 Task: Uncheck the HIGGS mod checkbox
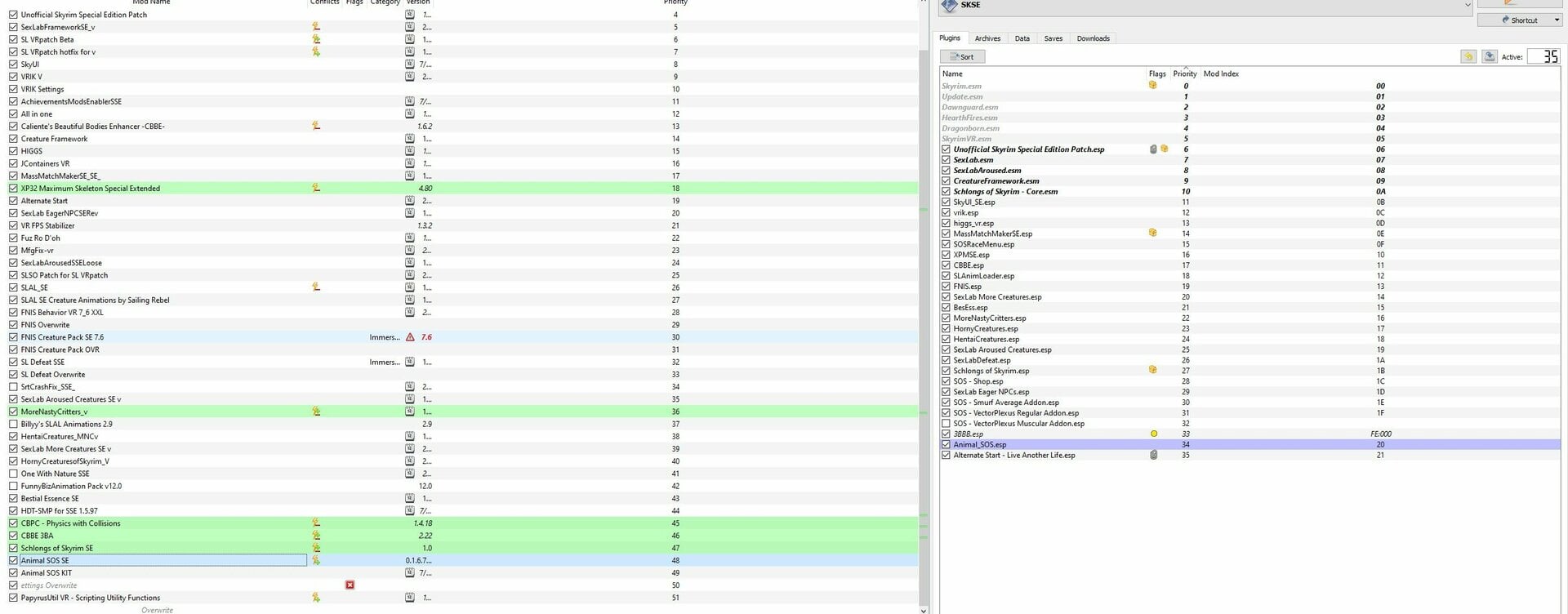tap(13, 151)
